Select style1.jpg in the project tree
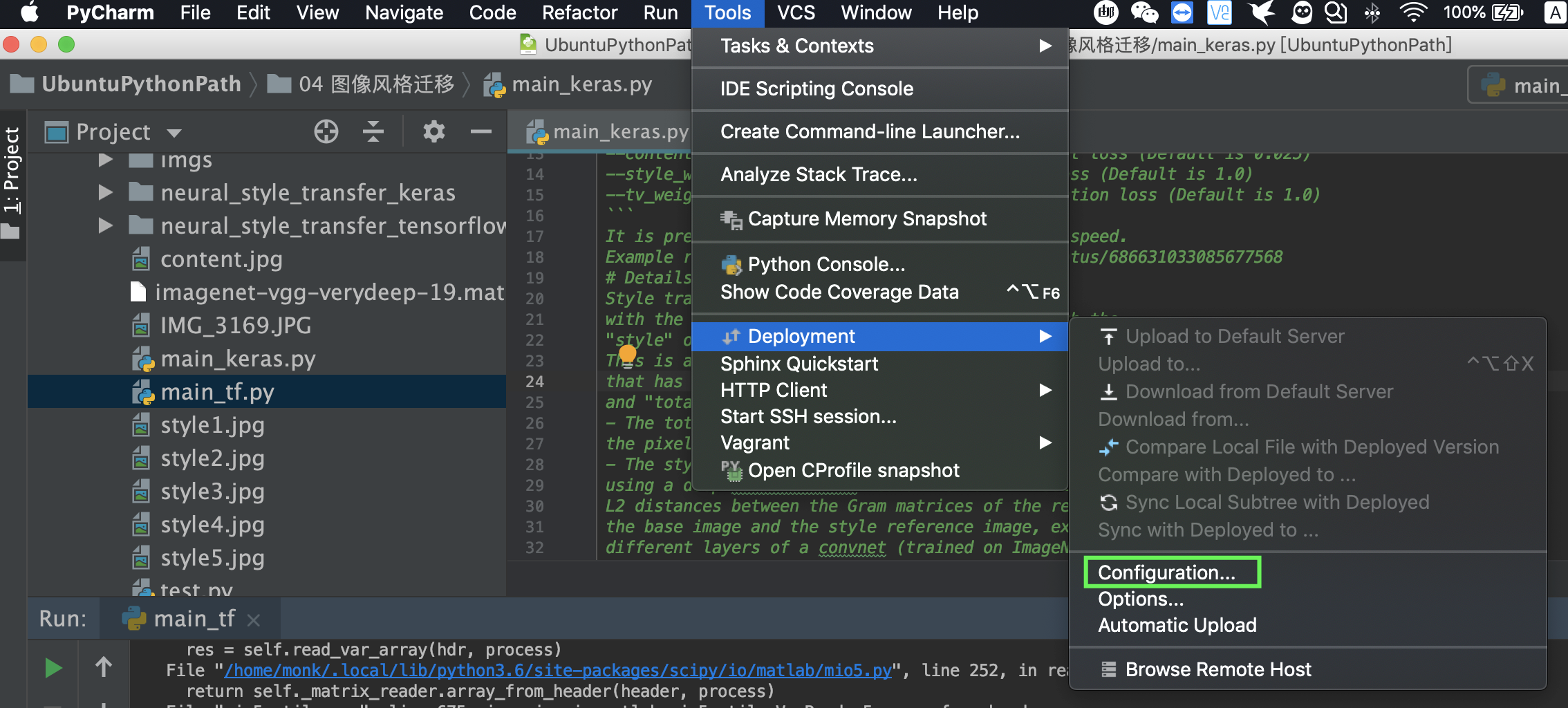The image size is (1568, 708). [212, 425]
